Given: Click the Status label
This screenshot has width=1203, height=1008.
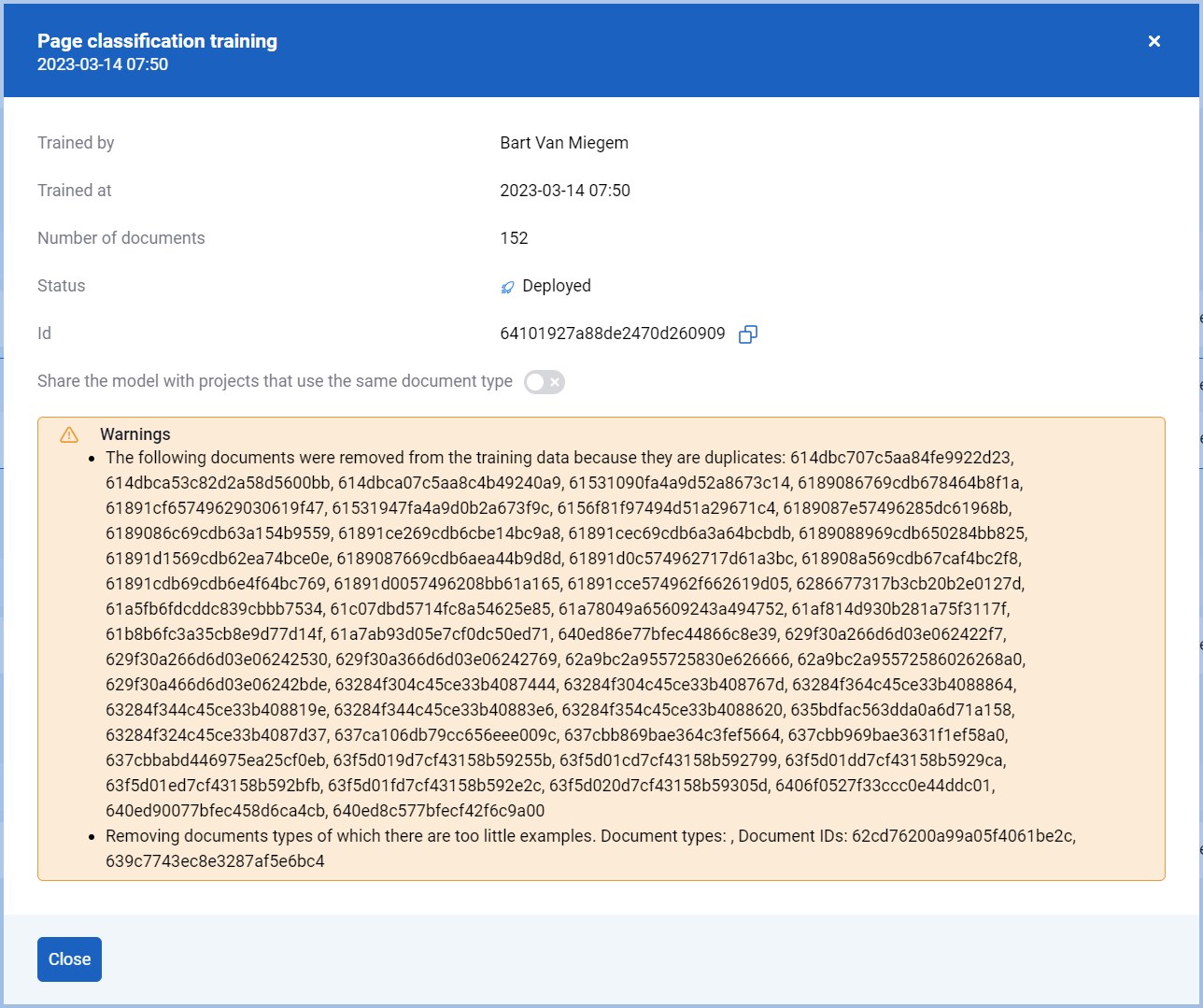Looking at the screenshot, I should [62, 286].
